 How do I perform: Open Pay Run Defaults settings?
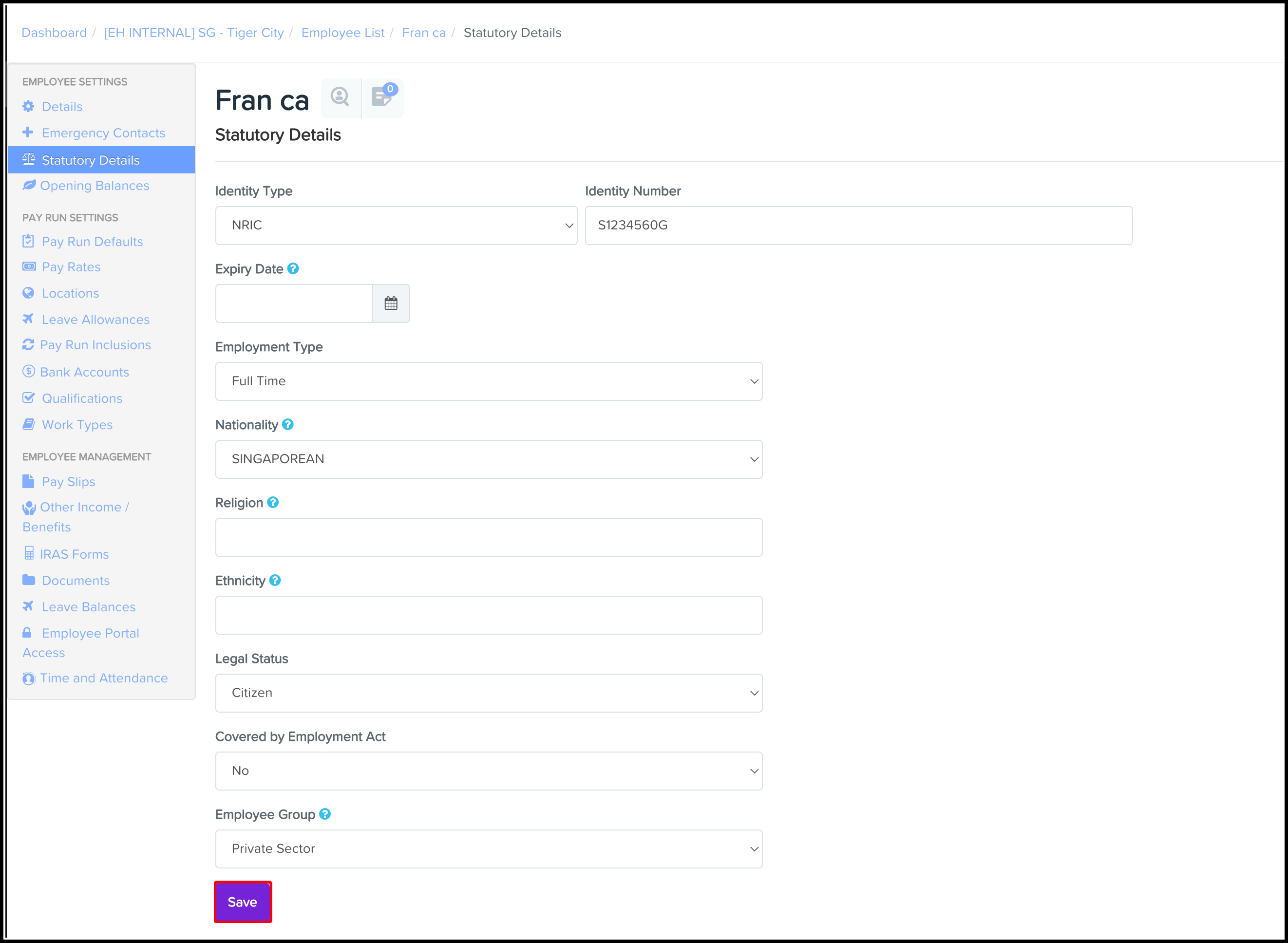[x=93, y=242]
